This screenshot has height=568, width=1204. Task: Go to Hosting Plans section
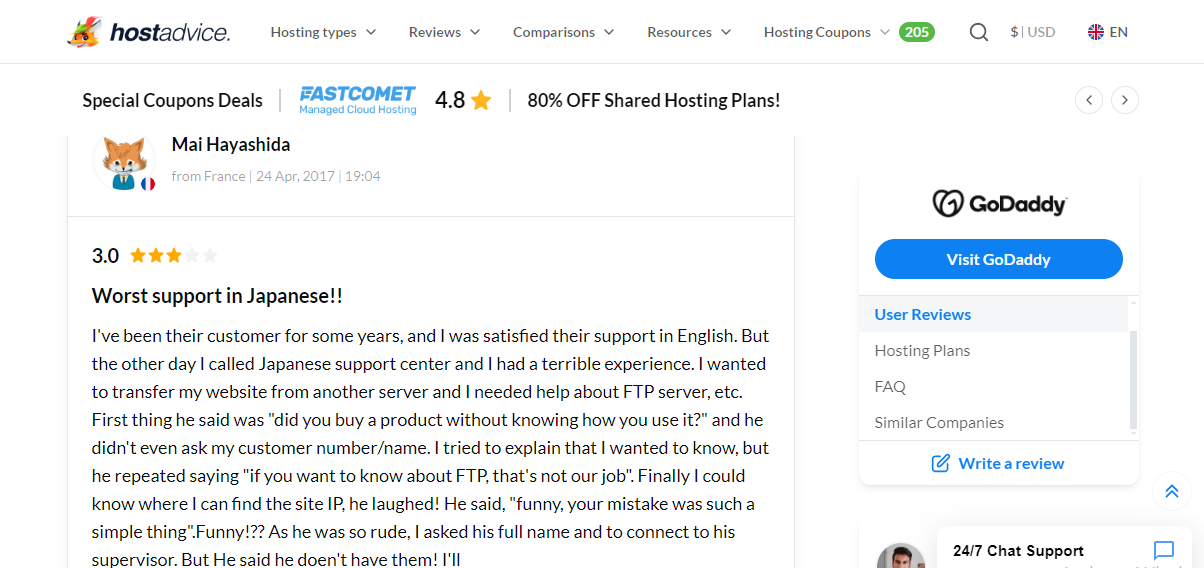(922, 350)
